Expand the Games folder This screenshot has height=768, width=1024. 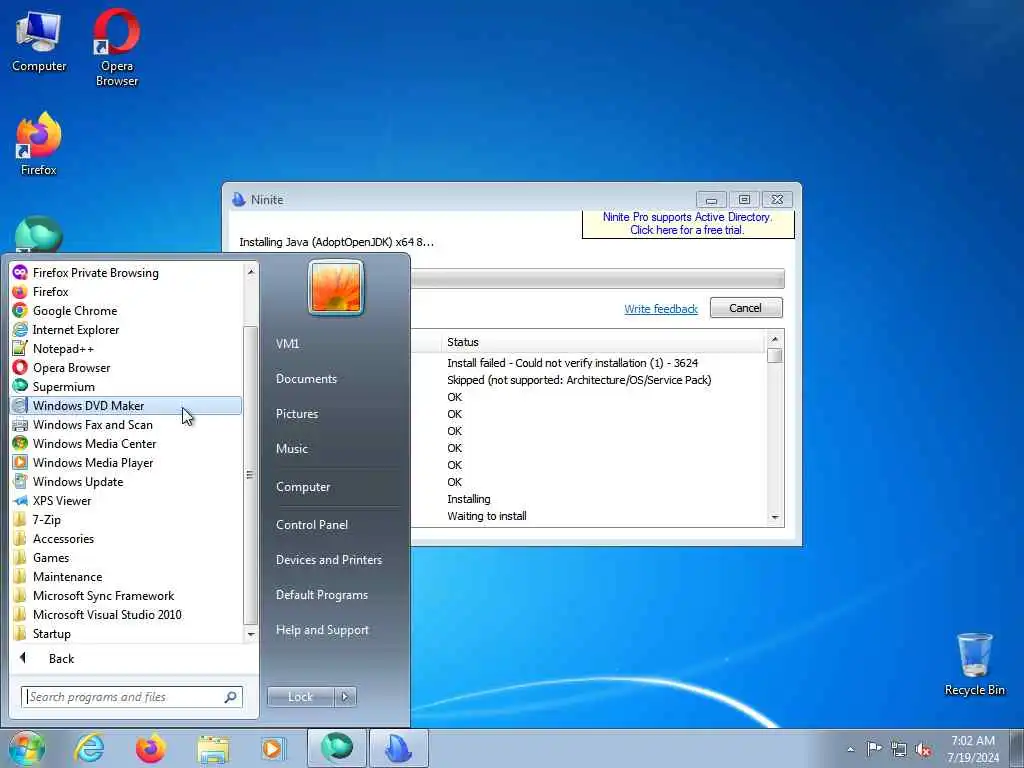click(x=126, y=558)
